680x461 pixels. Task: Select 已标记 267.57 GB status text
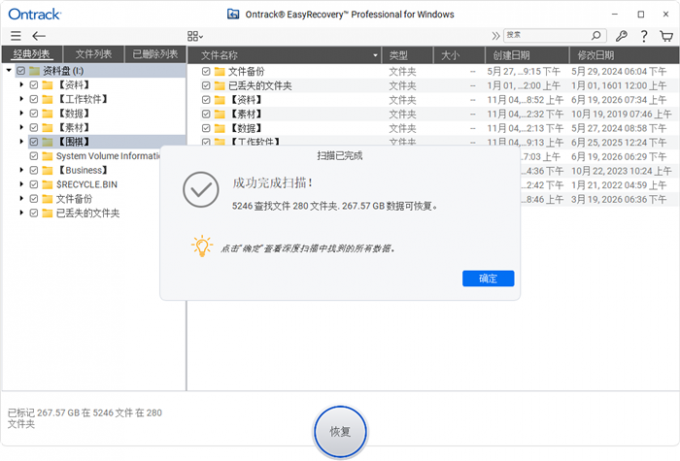[x=85, y=418]
